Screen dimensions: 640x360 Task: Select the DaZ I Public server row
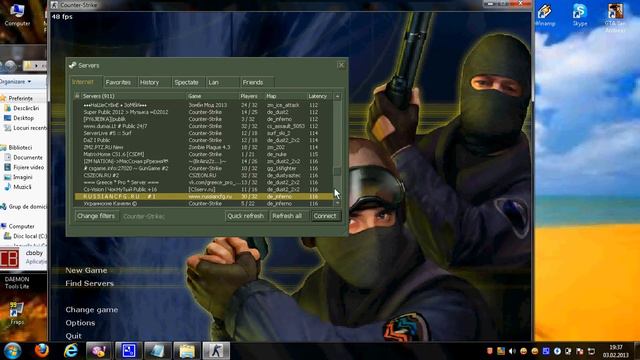coord(204,140)
